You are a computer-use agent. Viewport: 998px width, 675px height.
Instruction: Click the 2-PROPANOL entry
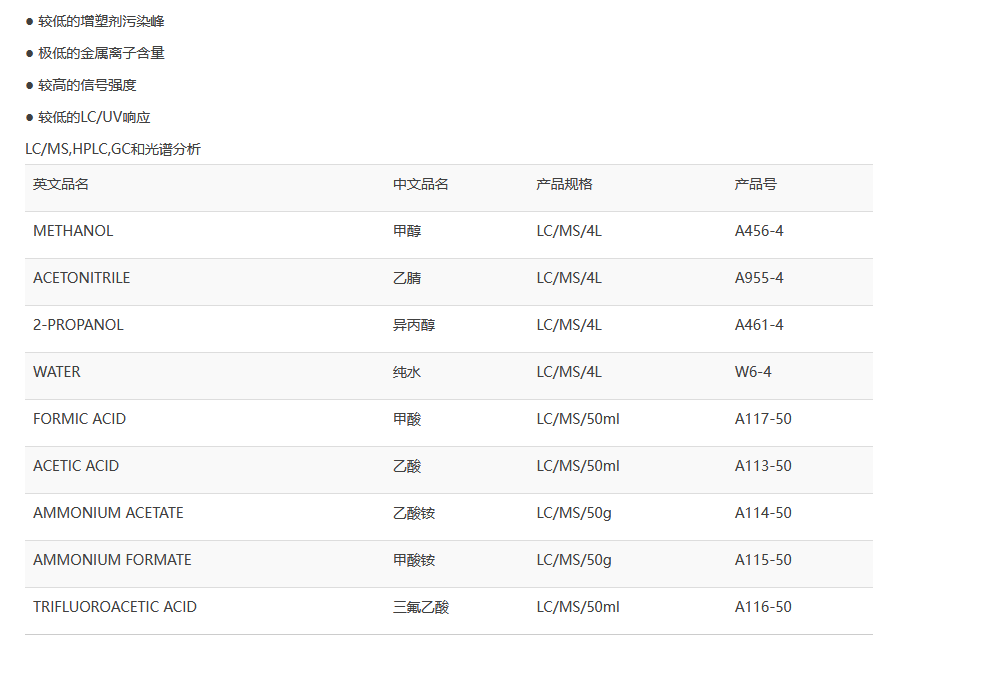[78, 325]
